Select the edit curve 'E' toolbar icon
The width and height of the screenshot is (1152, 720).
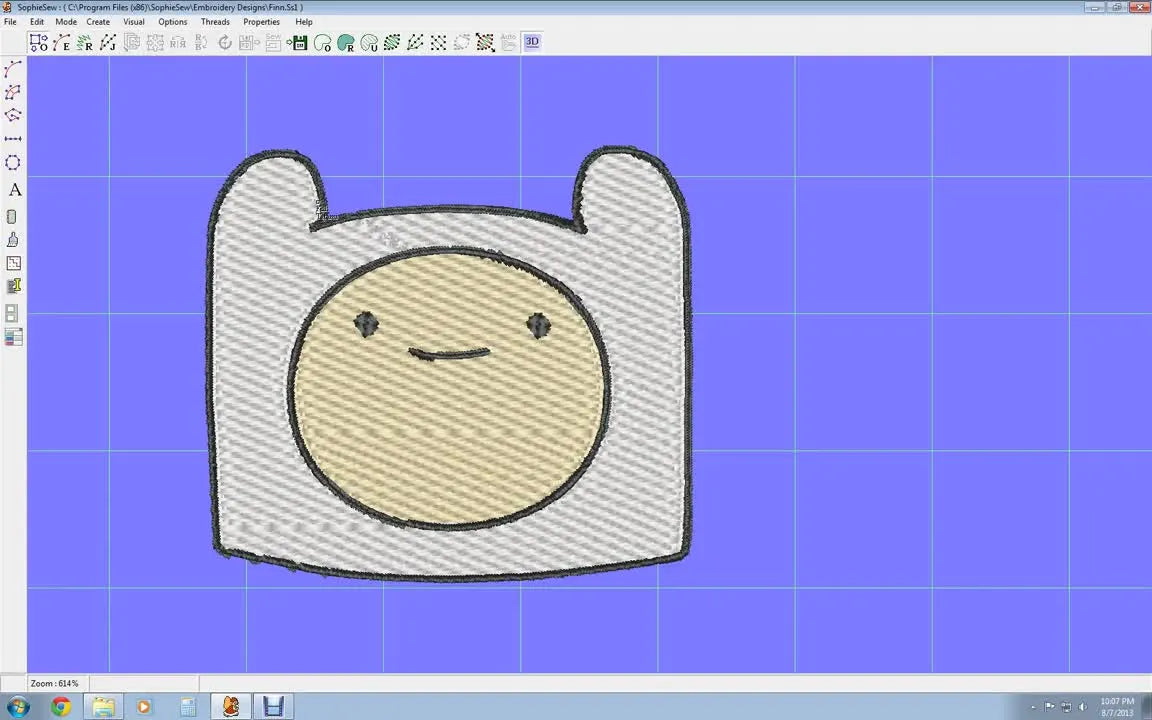62,43
